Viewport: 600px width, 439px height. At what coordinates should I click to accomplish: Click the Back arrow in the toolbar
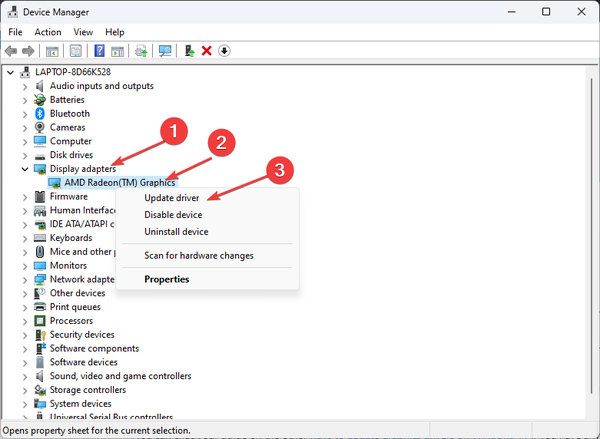(11, 51)
